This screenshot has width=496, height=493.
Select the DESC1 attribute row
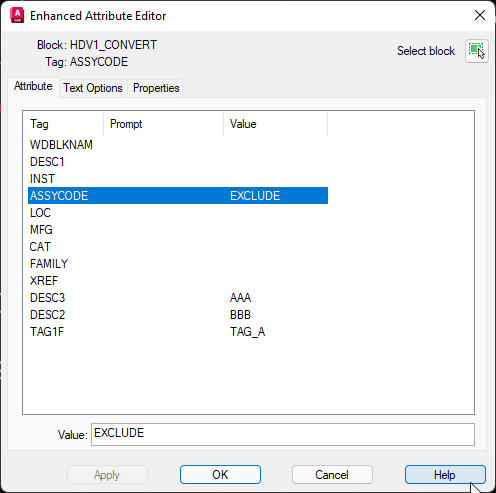[178, 162]
